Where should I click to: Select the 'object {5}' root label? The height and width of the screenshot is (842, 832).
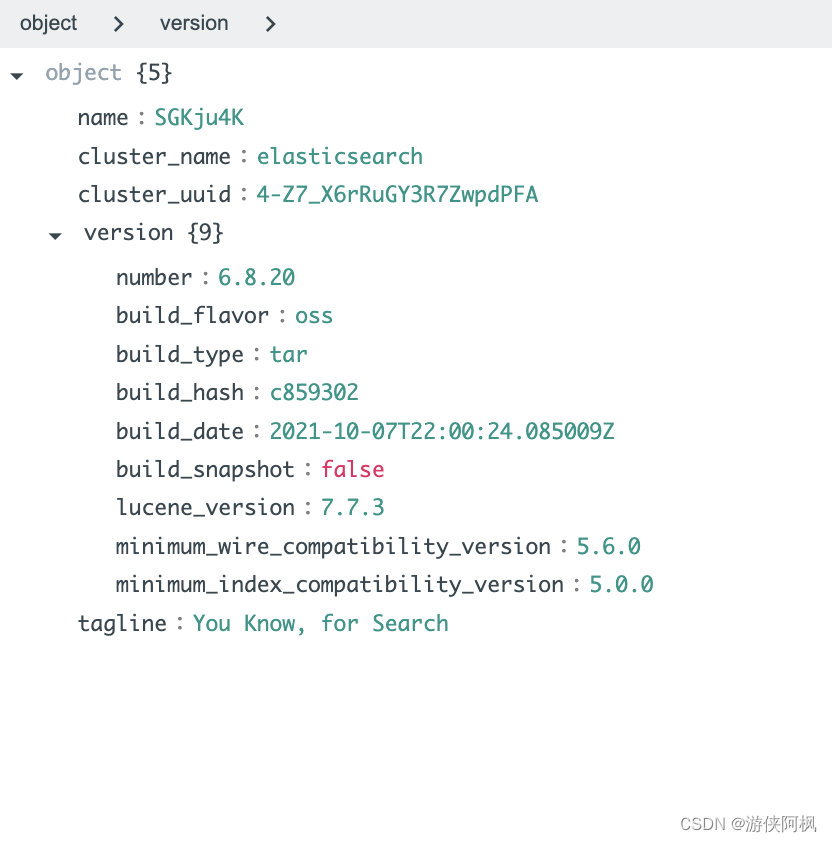point(108,72)
